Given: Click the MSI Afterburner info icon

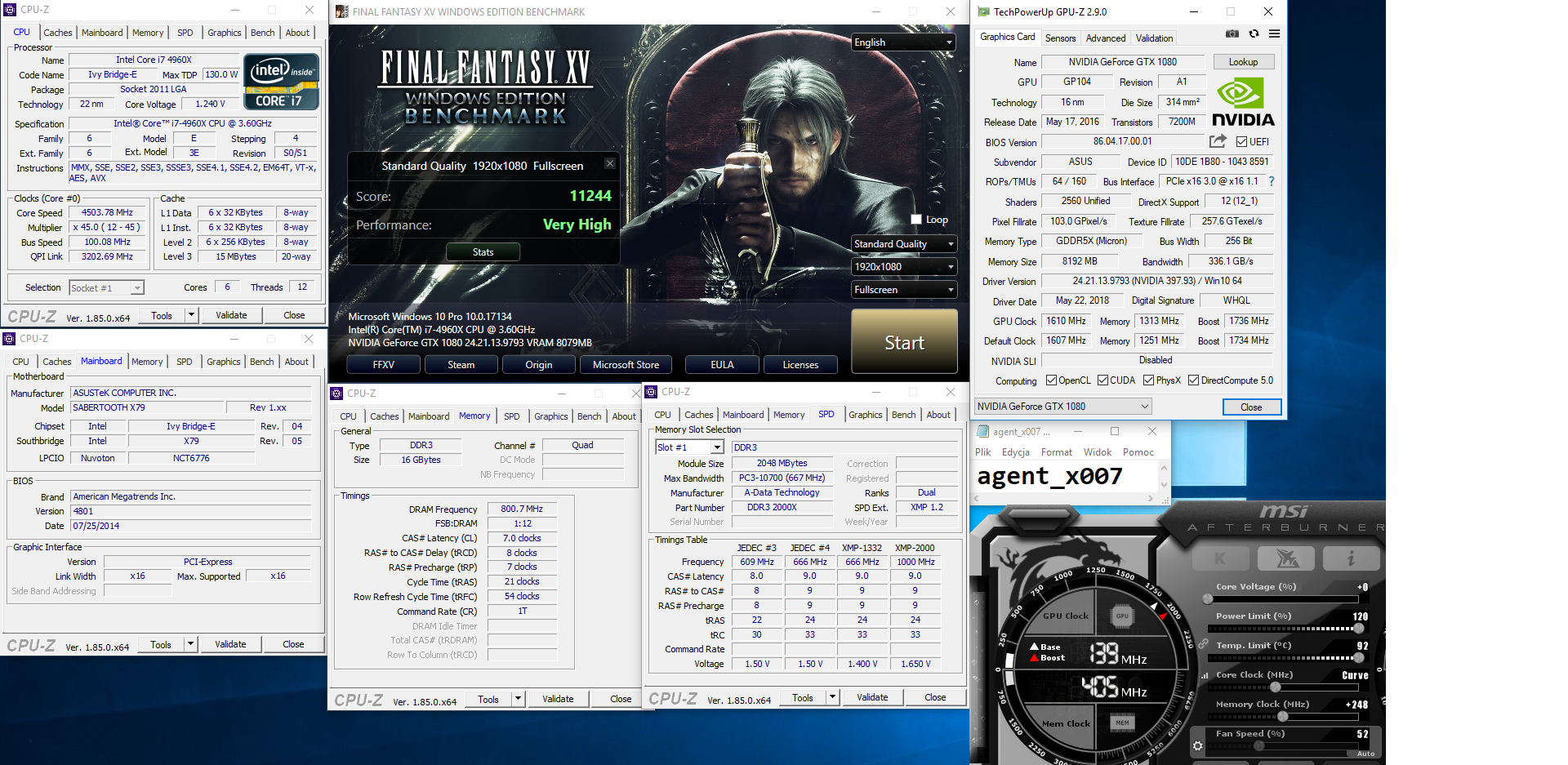Looking at the screenshot, I should coord(1351,558).
